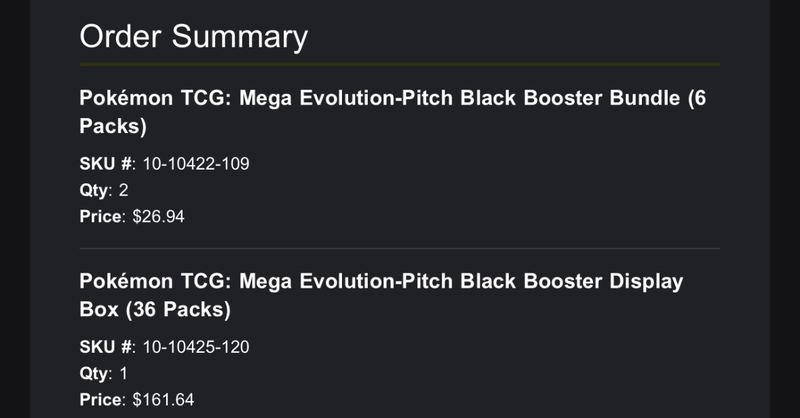Screen dimensions: 800x418
Task: Click the SKU # label of Display Box
Action: [x=106, y=347]
